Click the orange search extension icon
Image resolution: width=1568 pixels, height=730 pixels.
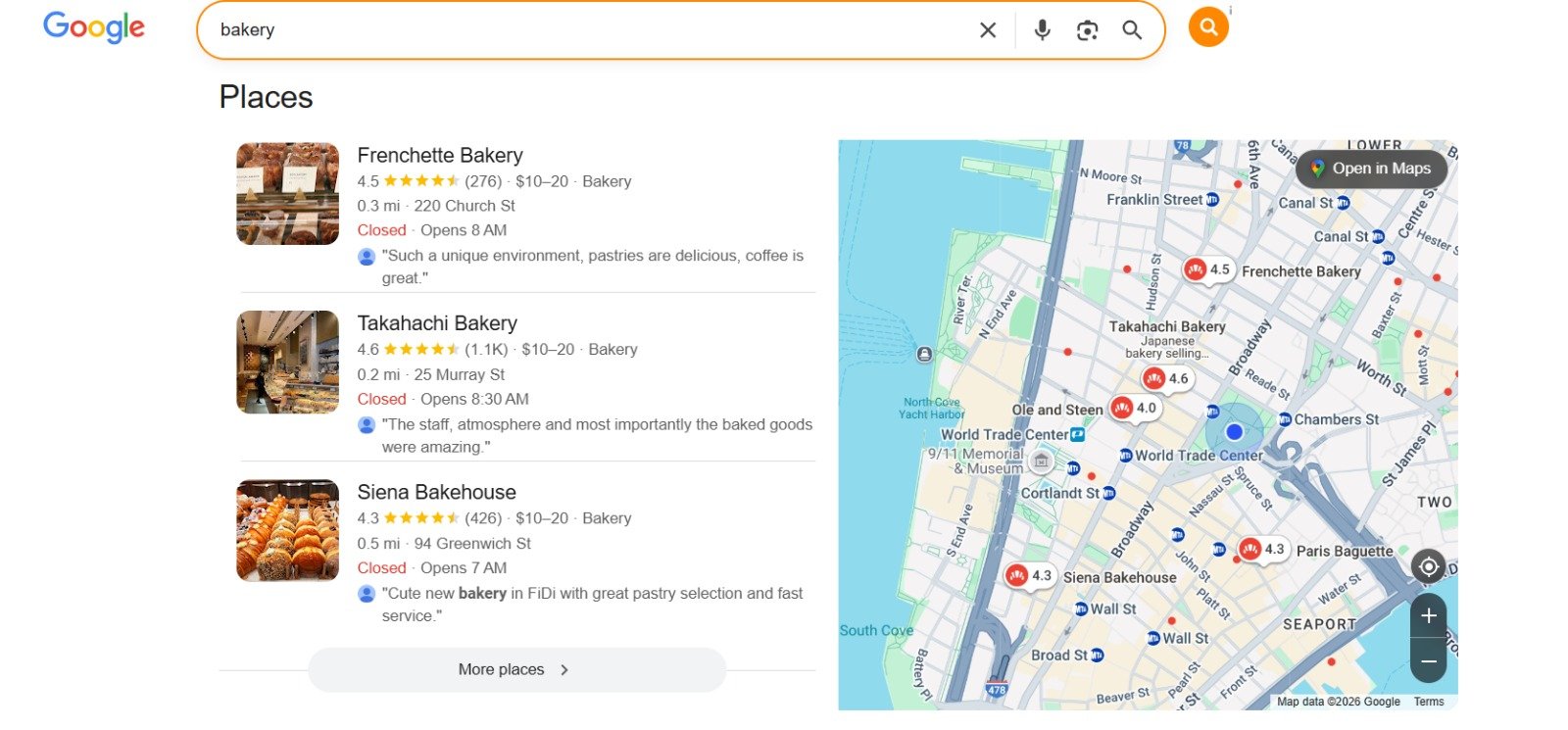[x=1208, y=27]
